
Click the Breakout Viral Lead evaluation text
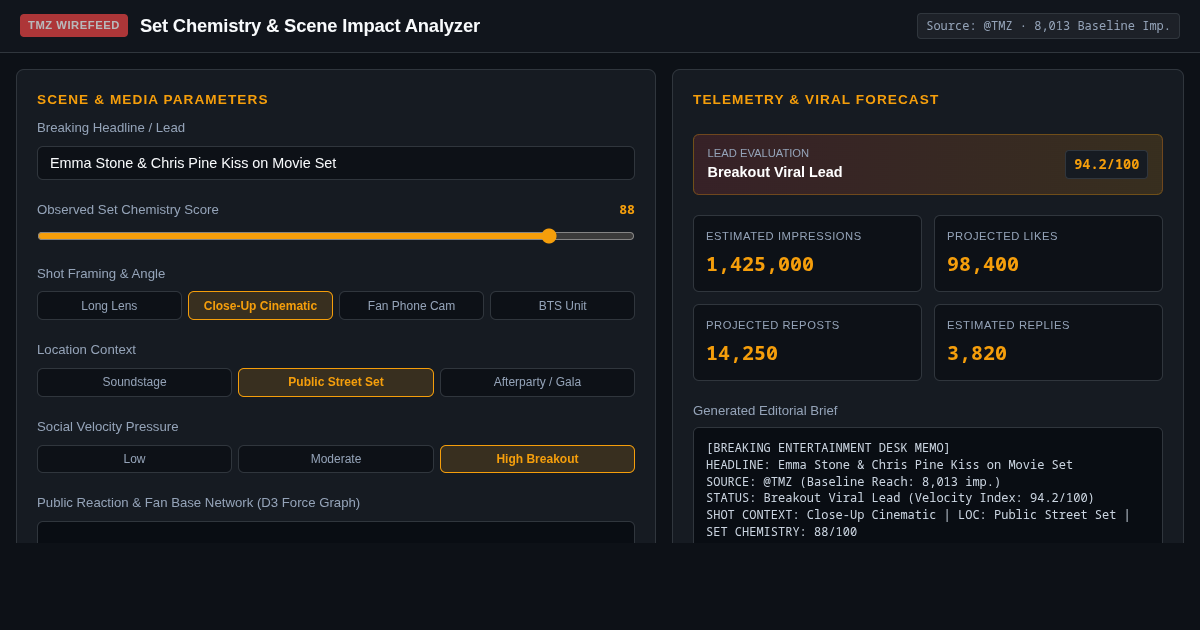click(x=775, y=172)
